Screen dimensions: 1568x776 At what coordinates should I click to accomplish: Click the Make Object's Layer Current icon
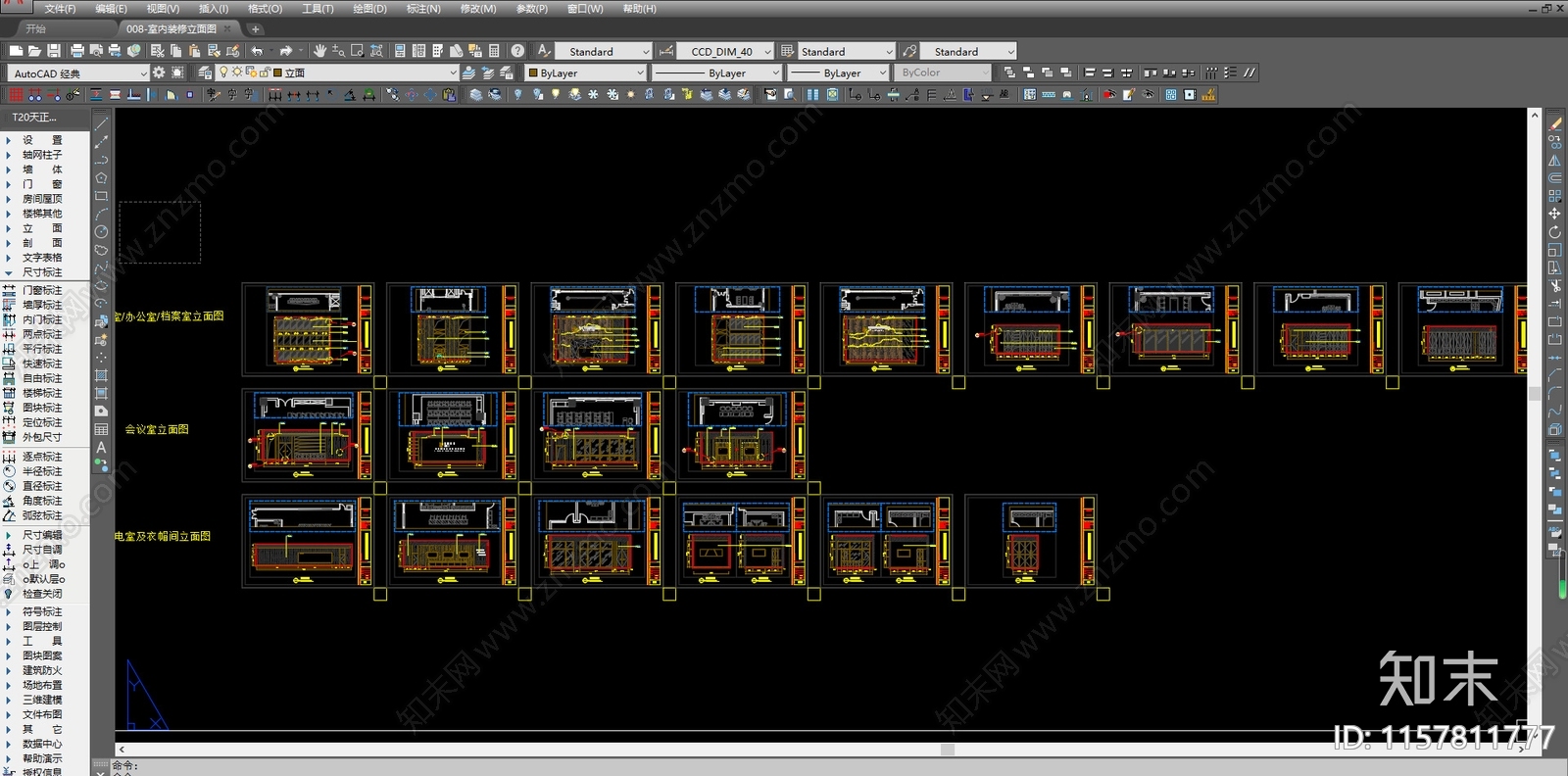pyautogui.click(x=468, y=73)
